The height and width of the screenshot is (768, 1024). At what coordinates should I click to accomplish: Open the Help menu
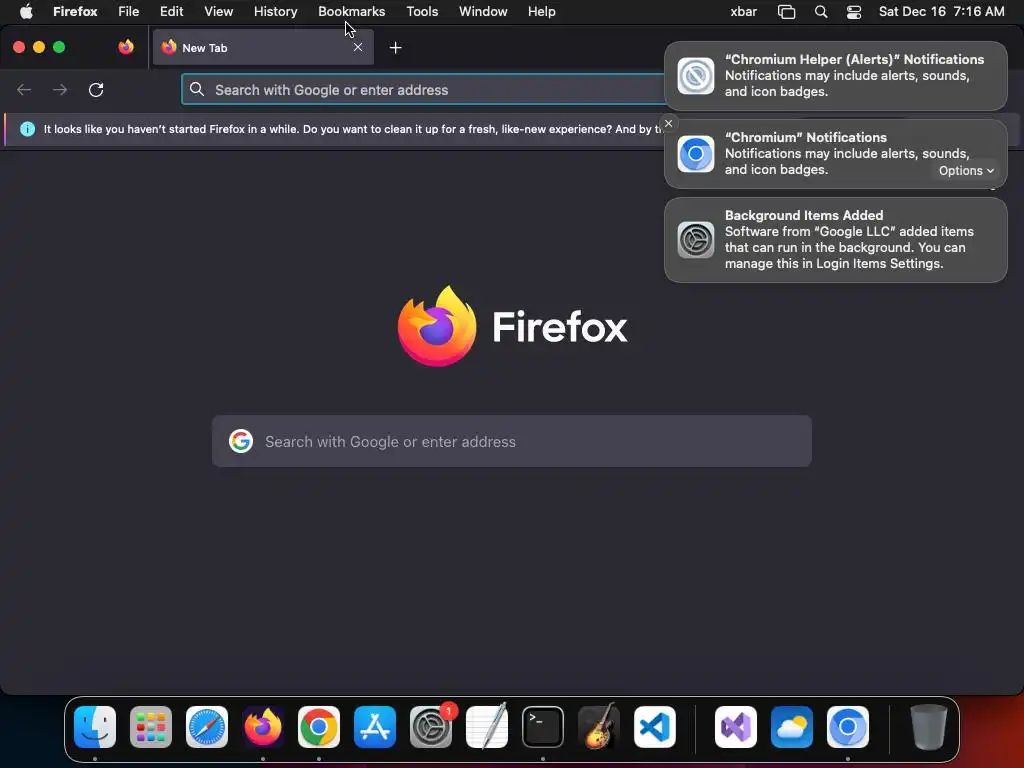[x=541, y=11]
